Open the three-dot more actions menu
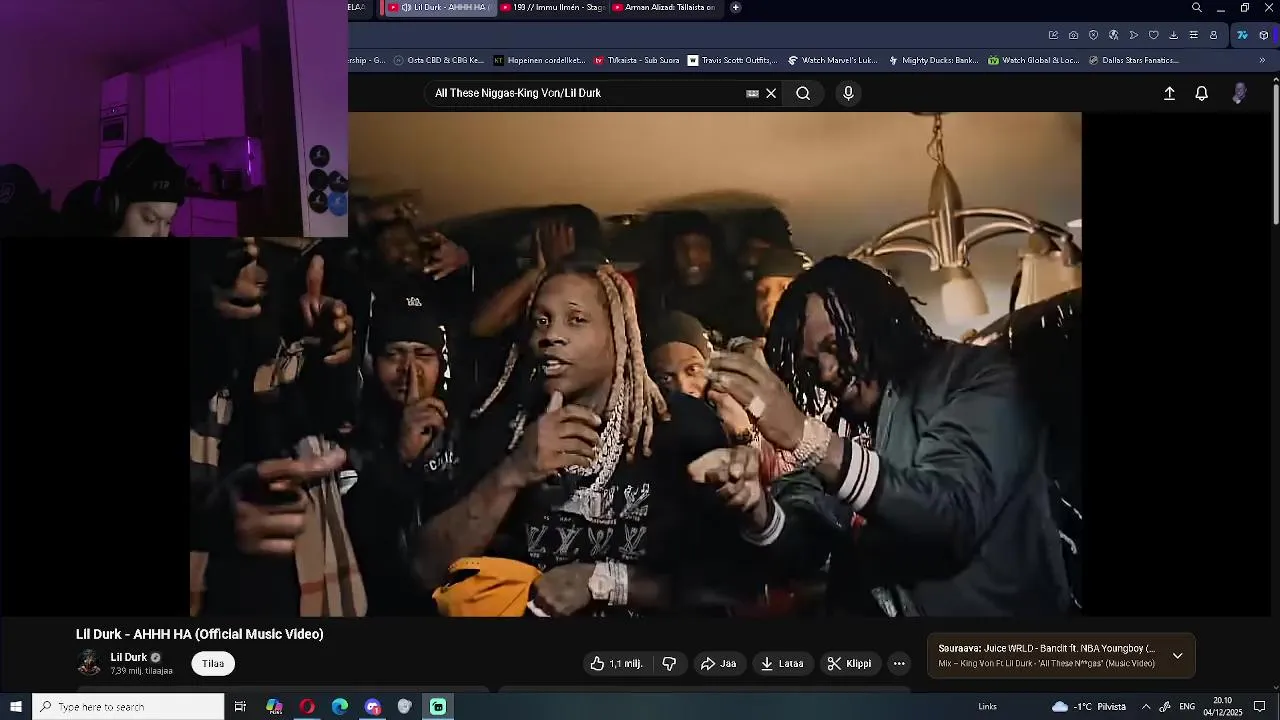Screen dimensions: 1280x720 [x=899, y=664]
